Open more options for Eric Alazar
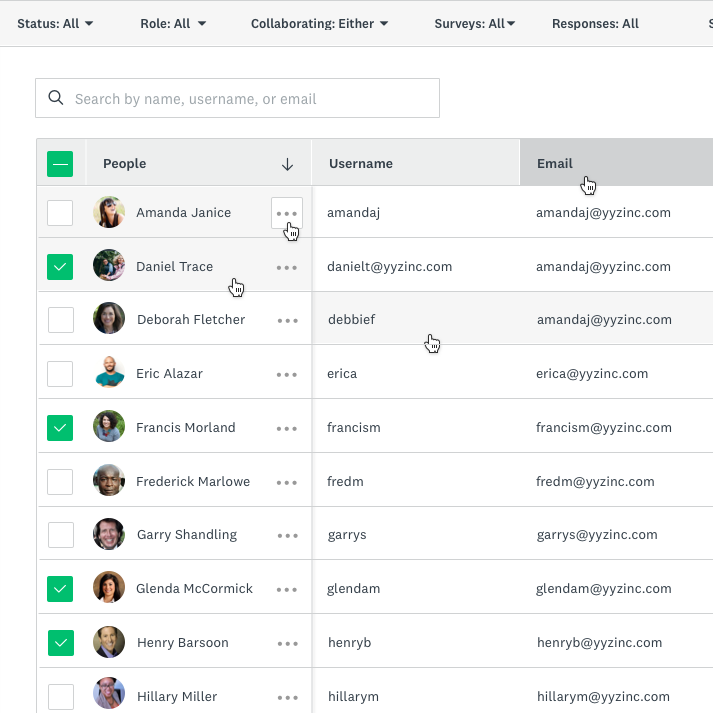 tap(287, 375)
